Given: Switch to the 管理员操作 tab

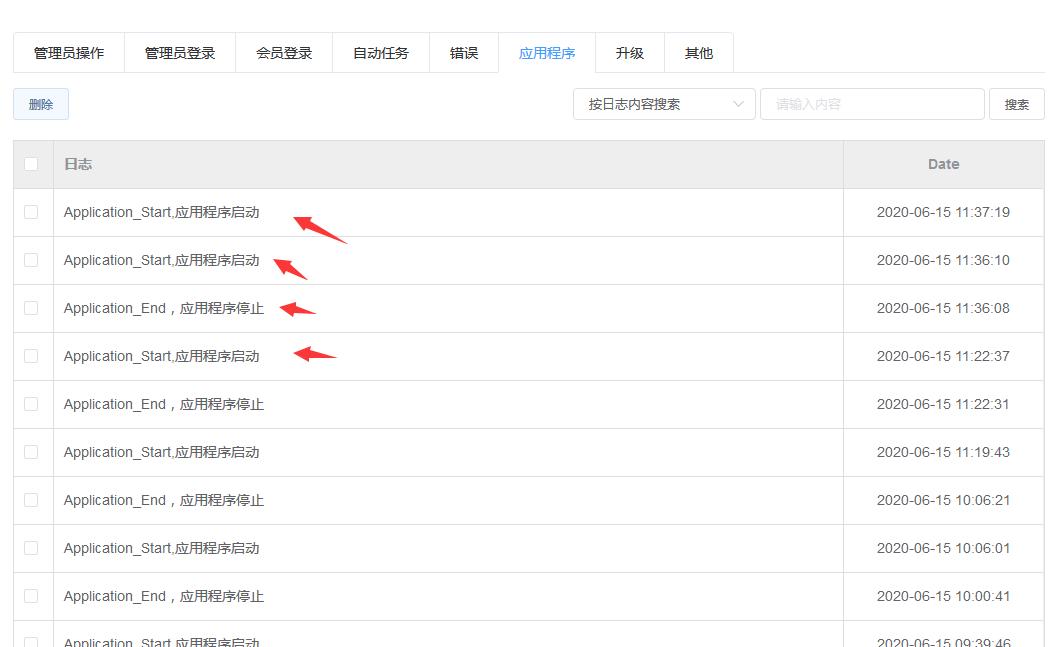Looking at the screenshot, I should [x=67, y=53].
